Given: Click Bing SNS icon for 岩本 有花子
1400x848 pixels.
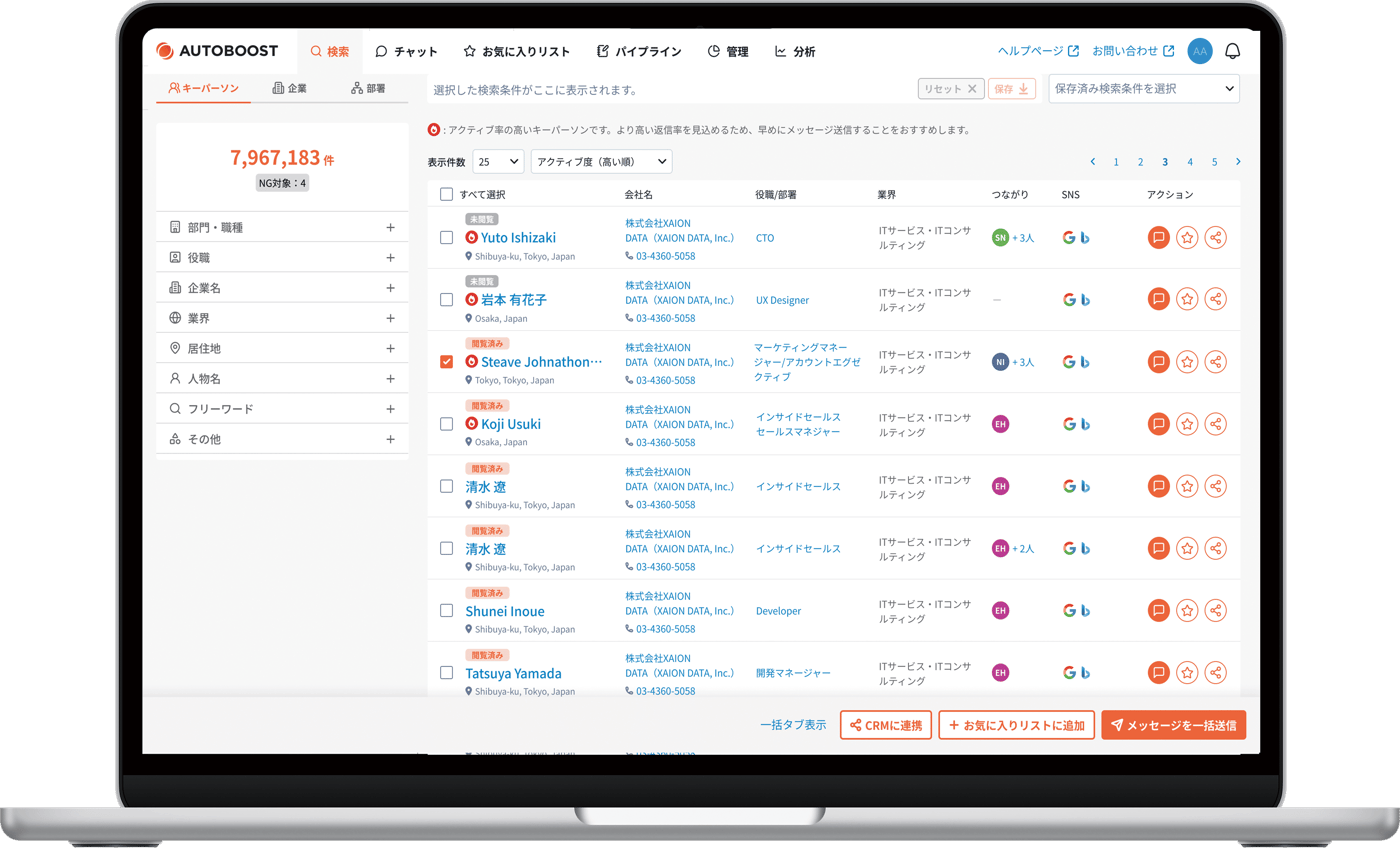Looking at the screenshot, I should [x=1085, y=300].
